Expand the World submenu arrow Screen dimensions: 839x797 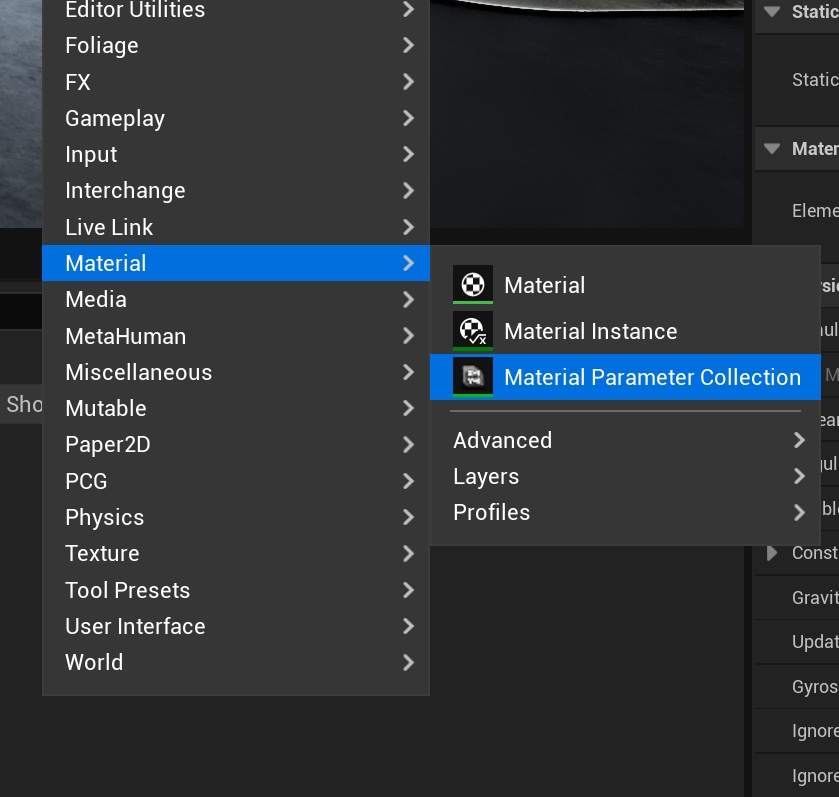408,662
